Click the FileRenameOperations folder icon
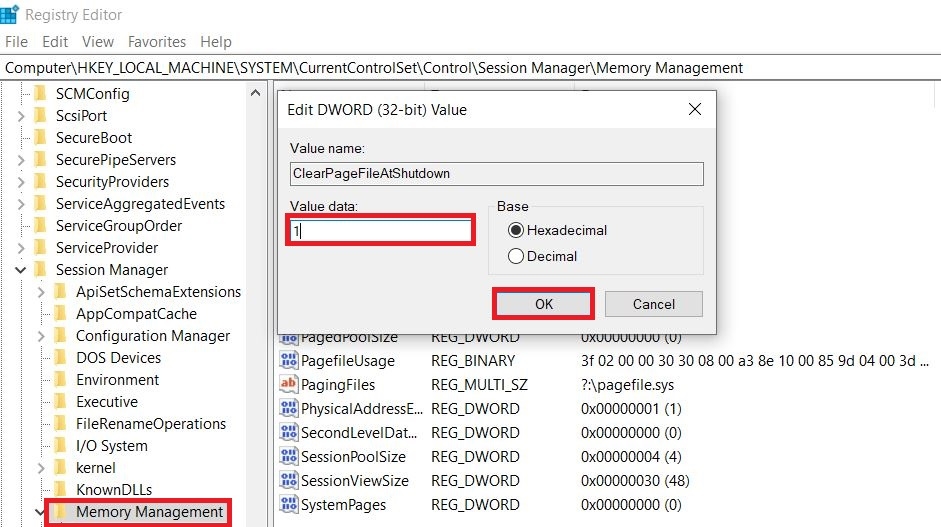Screen dimensions: 941x527 pos(60,424)
